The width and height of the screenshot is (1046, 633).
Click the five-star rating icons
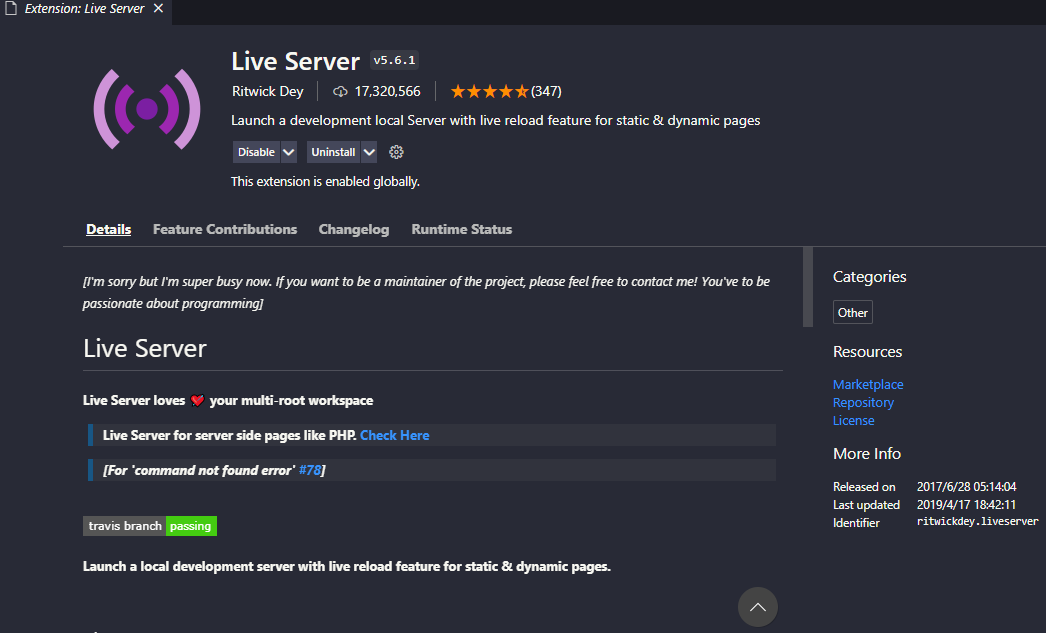489,92
